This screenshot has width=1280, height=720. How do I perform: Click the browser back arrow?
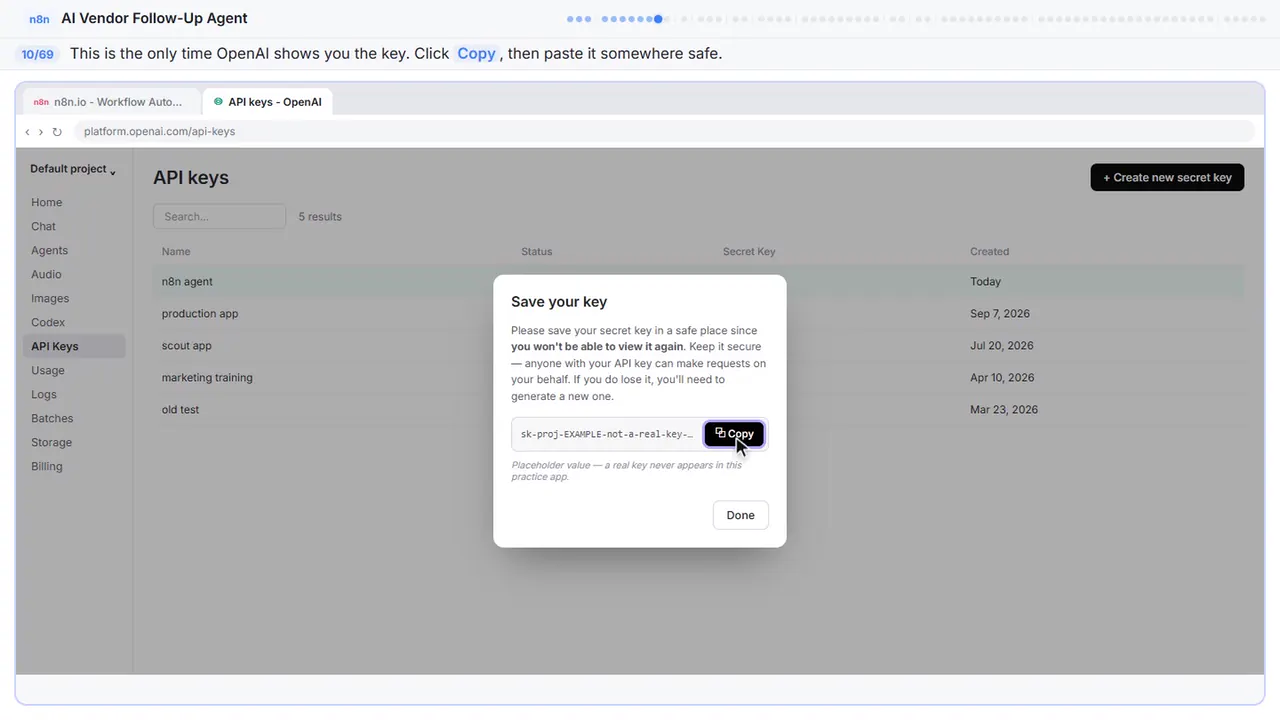pos(27,132)
